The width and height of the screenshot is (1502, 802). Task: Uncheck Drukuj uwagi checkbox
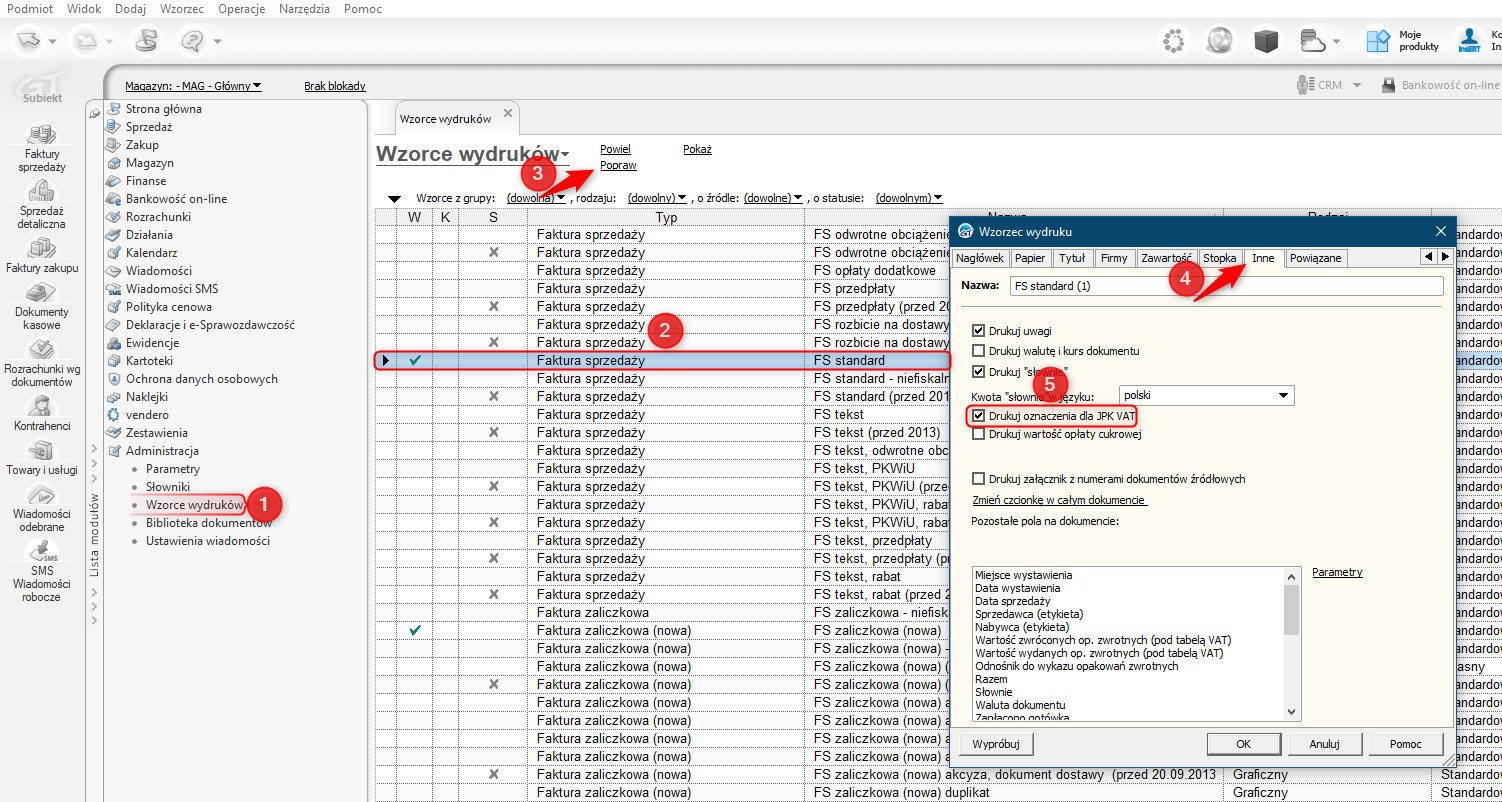[x=979, y=331]
